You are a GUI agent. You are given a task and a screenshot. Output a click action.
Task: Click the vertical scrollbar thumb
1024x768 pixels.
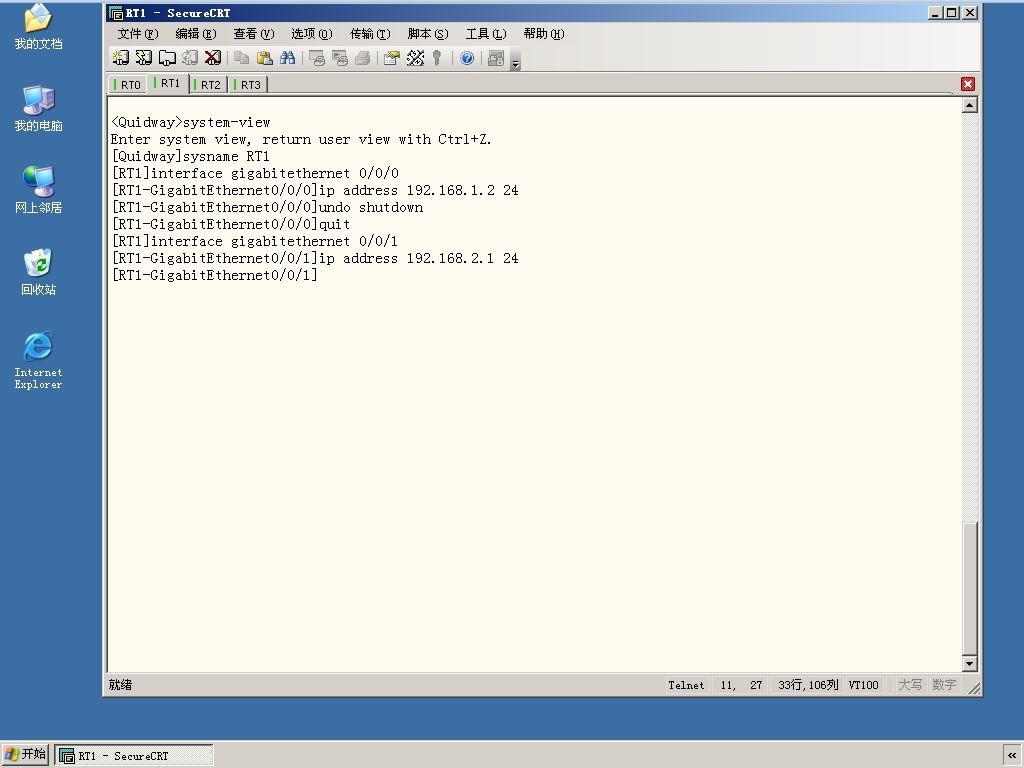coord(970,588)
